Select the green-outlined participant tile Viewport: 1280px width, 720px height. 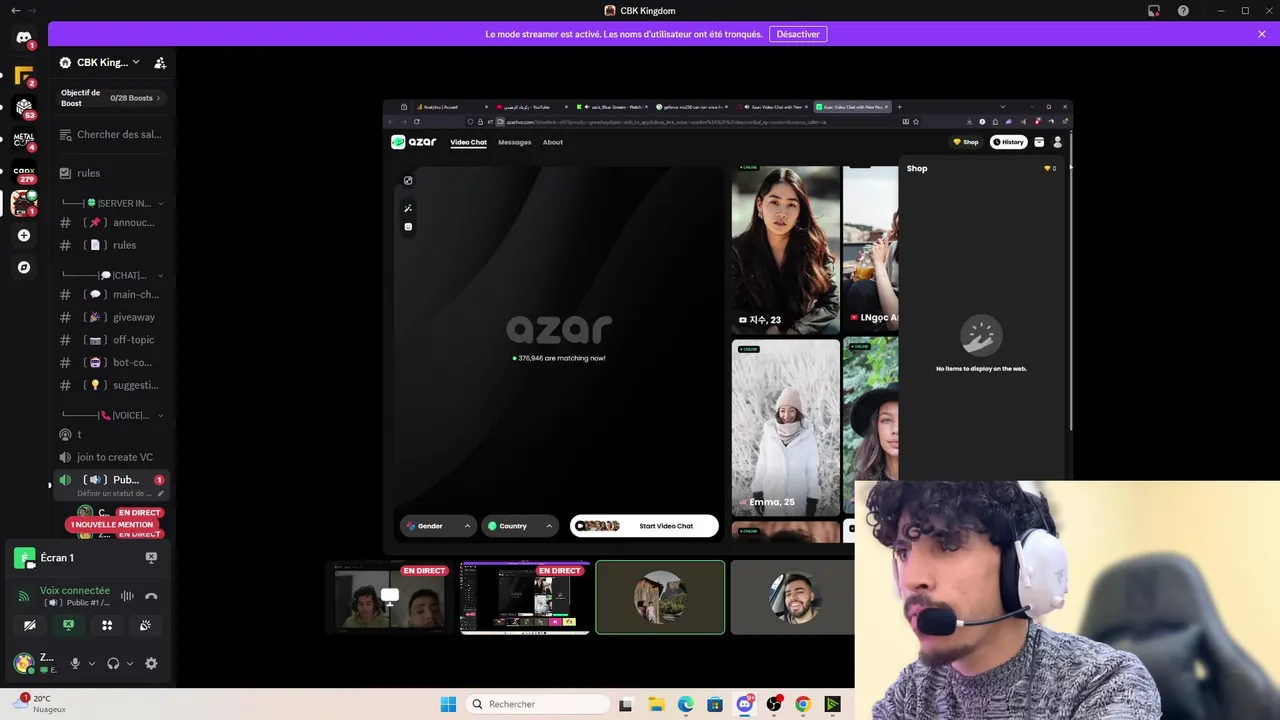(x=660, y=597)
